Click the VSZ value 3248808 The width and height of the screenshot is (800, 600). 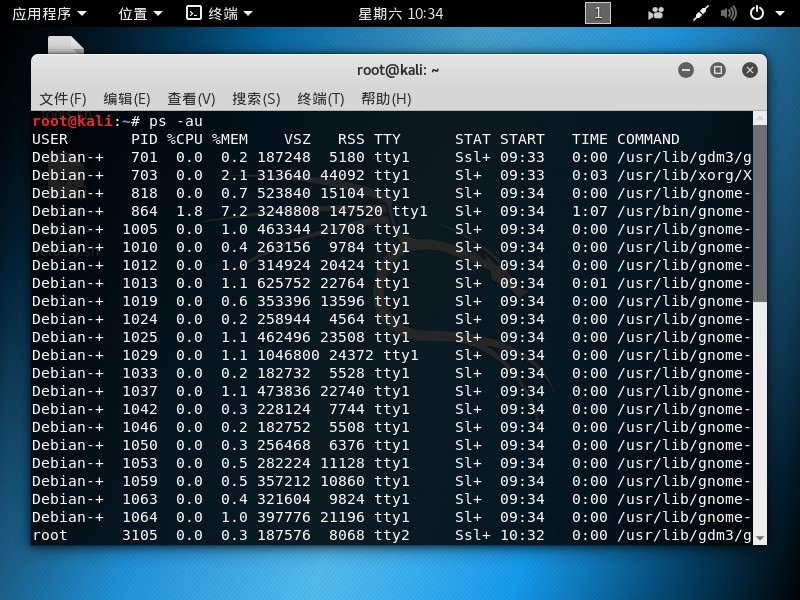(288, 211)
